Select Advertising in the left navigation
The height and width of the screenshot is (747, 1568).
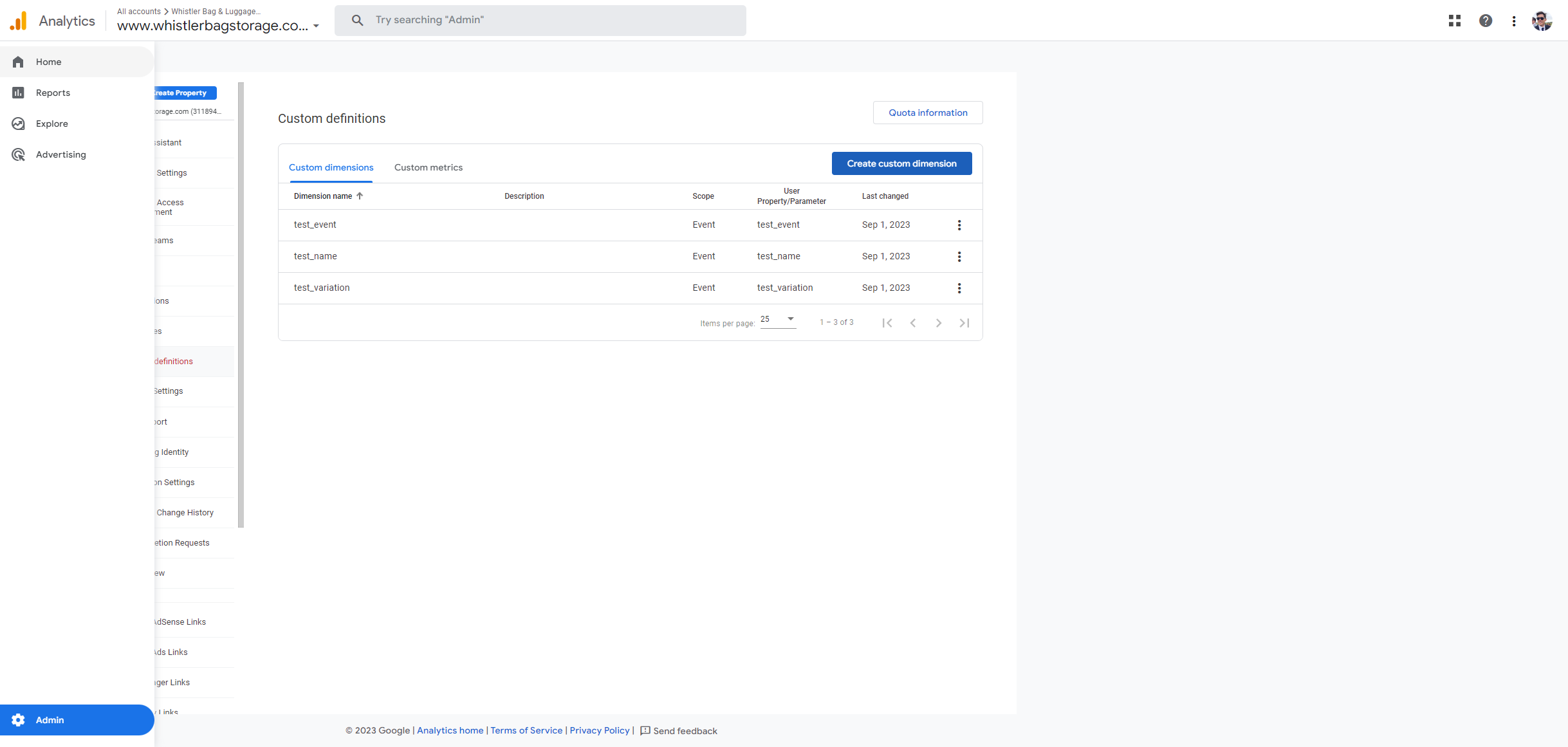coord(77,154)
